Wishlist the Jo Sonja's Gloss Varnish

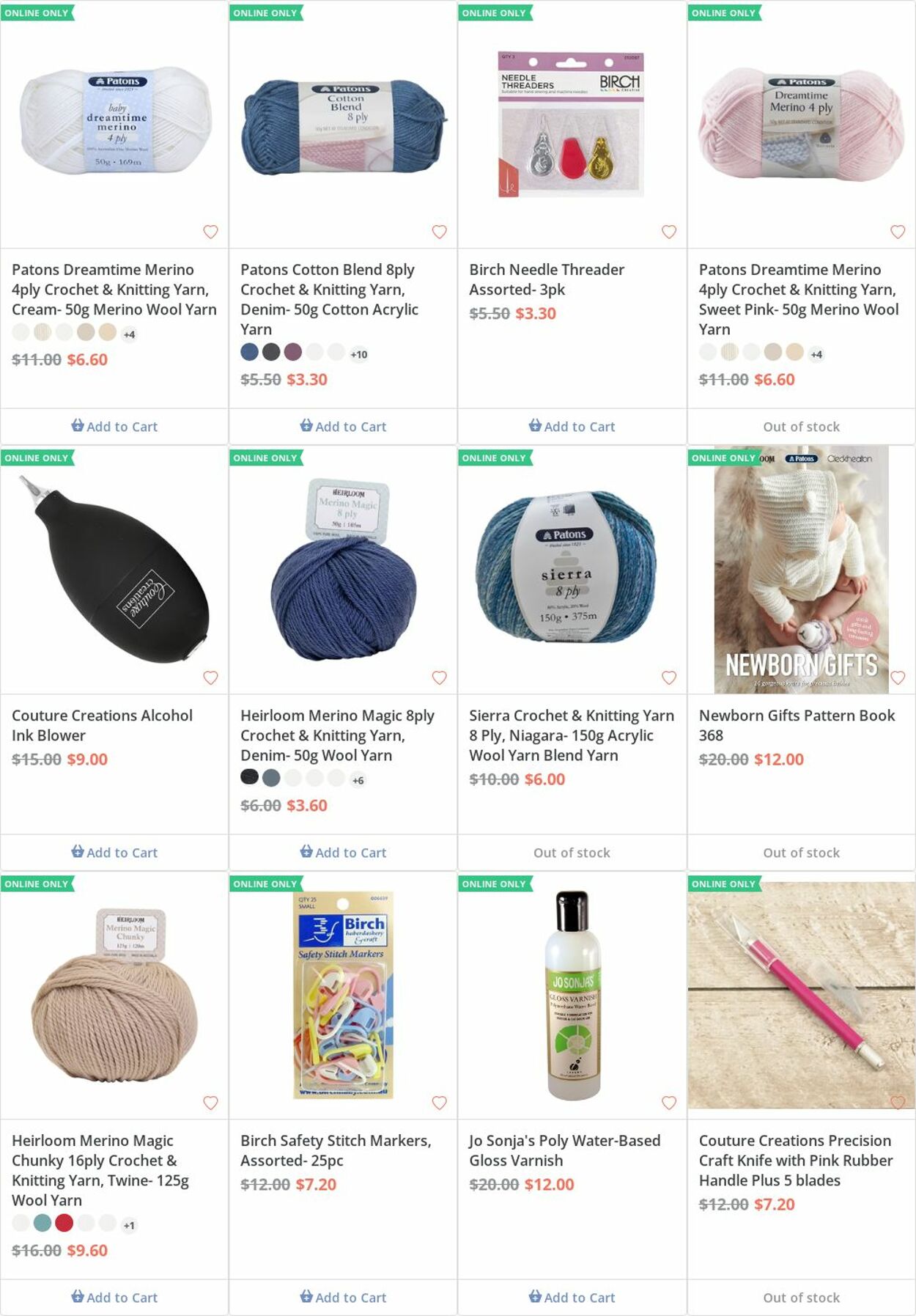click(x=669, y=1103)
